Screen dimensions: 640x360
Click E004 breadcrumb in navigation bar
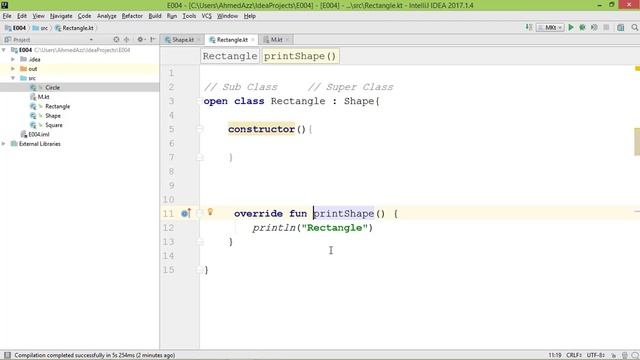[16, 28]
